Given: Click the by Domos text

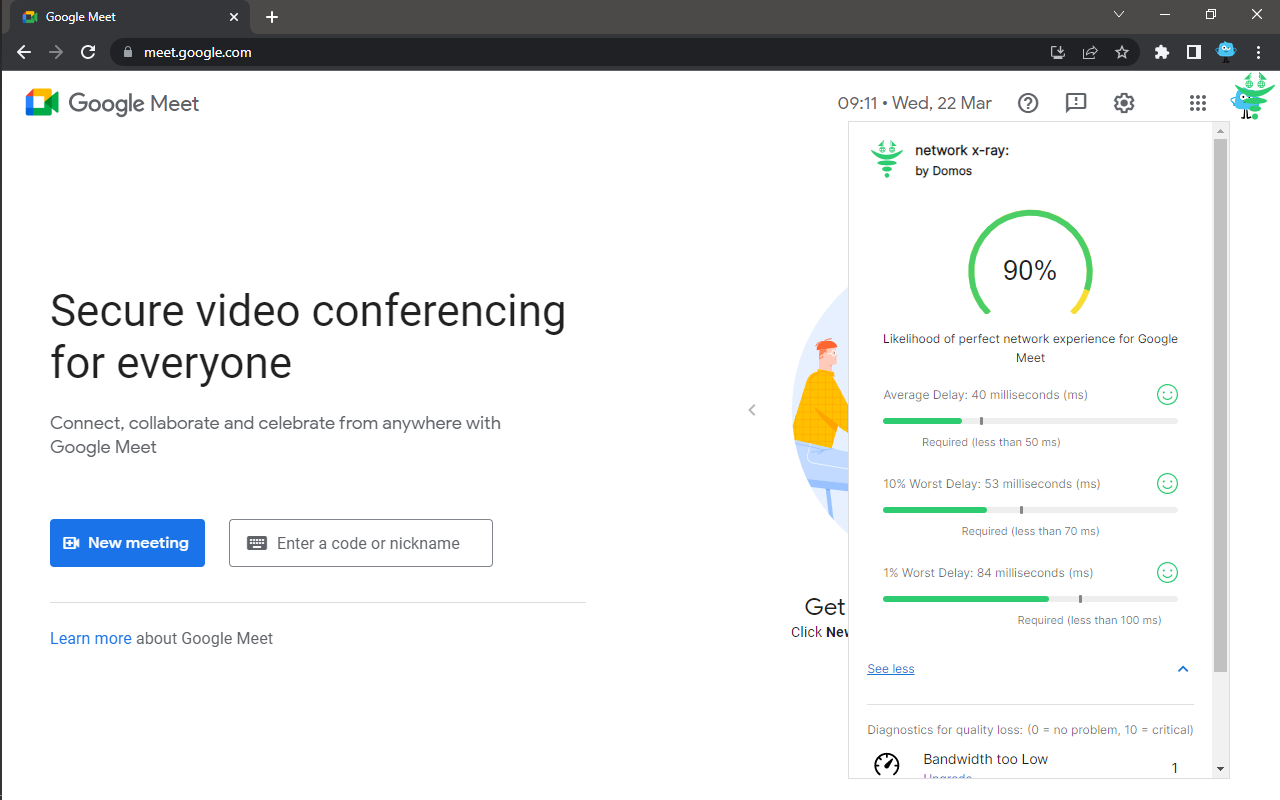Looking at the screenshot, I should 944,171.
